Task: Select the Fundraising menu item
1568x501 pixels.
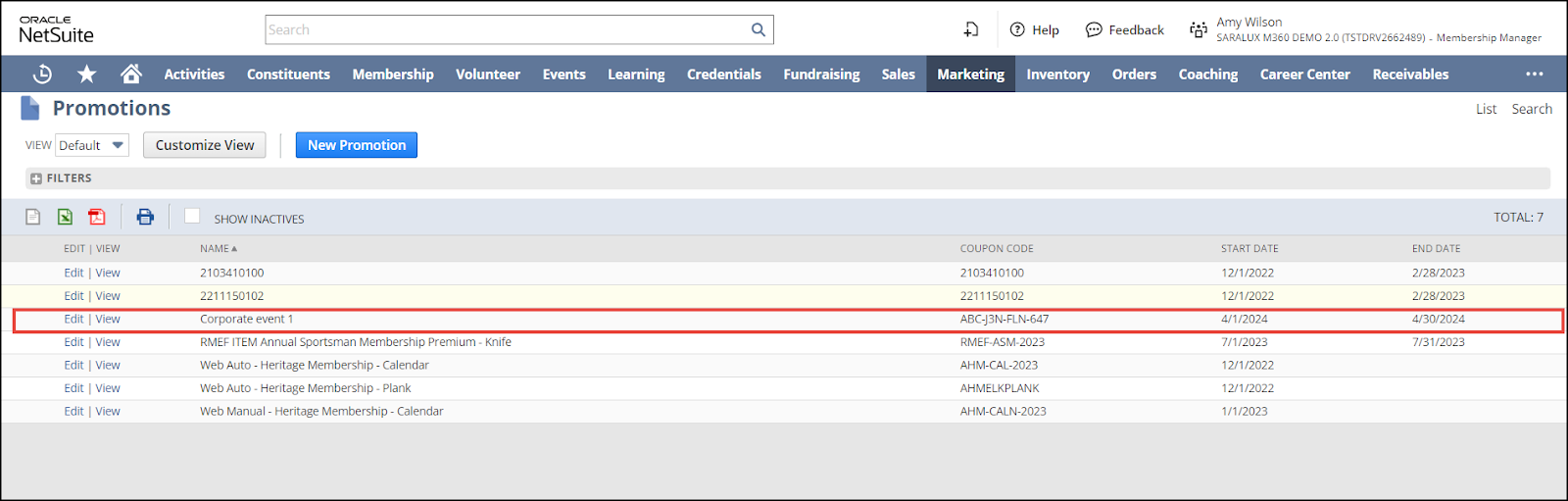Action: (x=821, y=75)
